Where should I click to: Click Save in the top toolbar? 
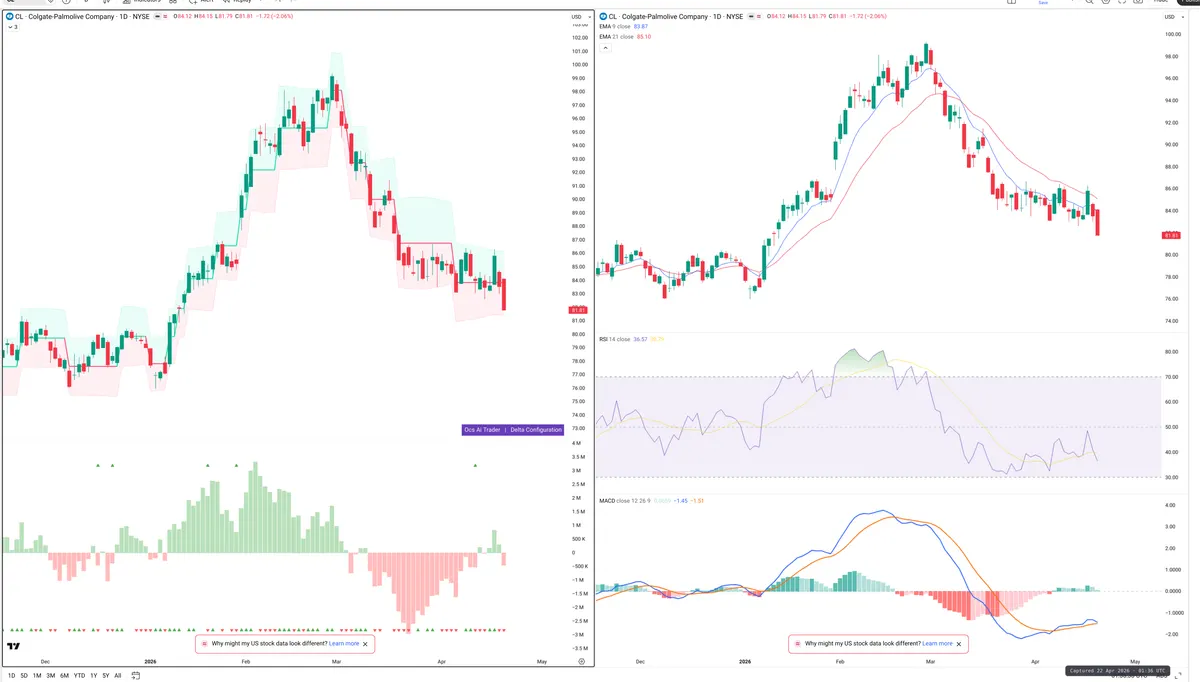pos(1044,3)
